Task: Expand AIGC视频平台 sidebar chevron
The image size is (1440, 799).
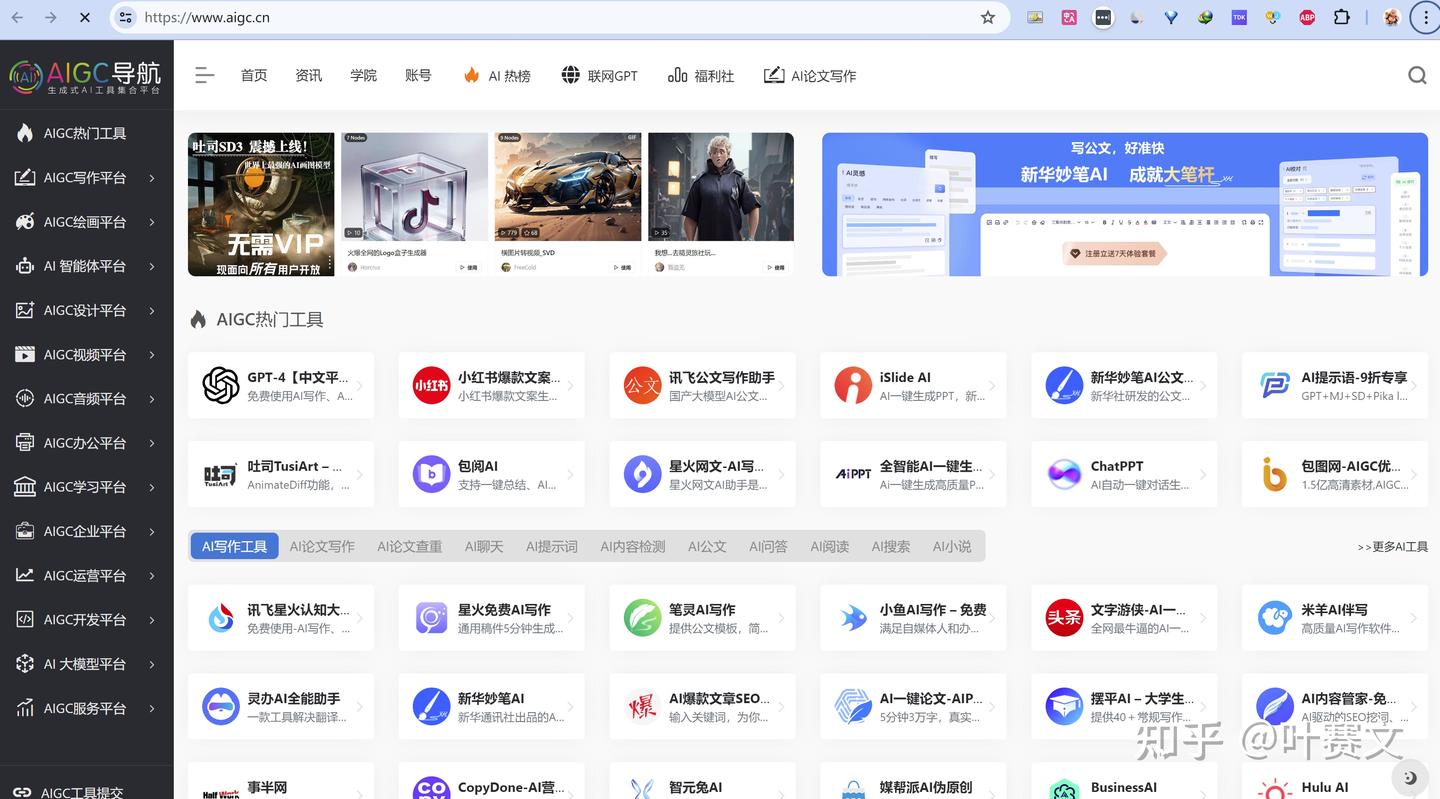Action: (x=152, y=355)
